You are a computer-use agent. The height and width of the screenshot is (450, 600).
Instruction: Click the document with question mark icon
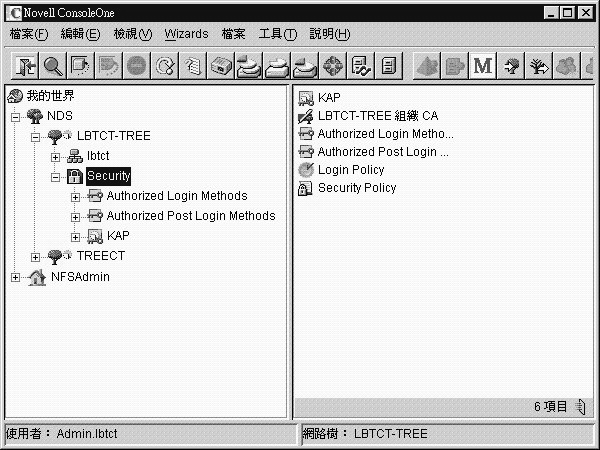[193, 66]
